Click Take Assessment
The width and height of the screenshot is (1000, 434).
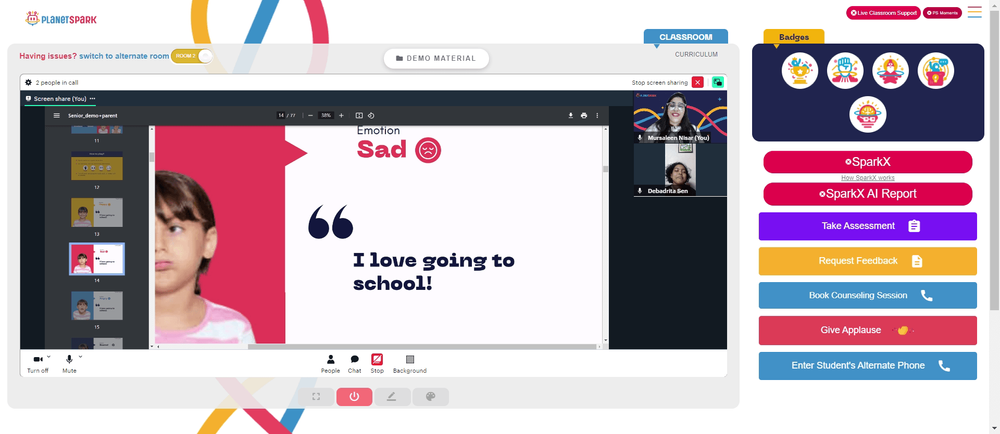point(867,226)
